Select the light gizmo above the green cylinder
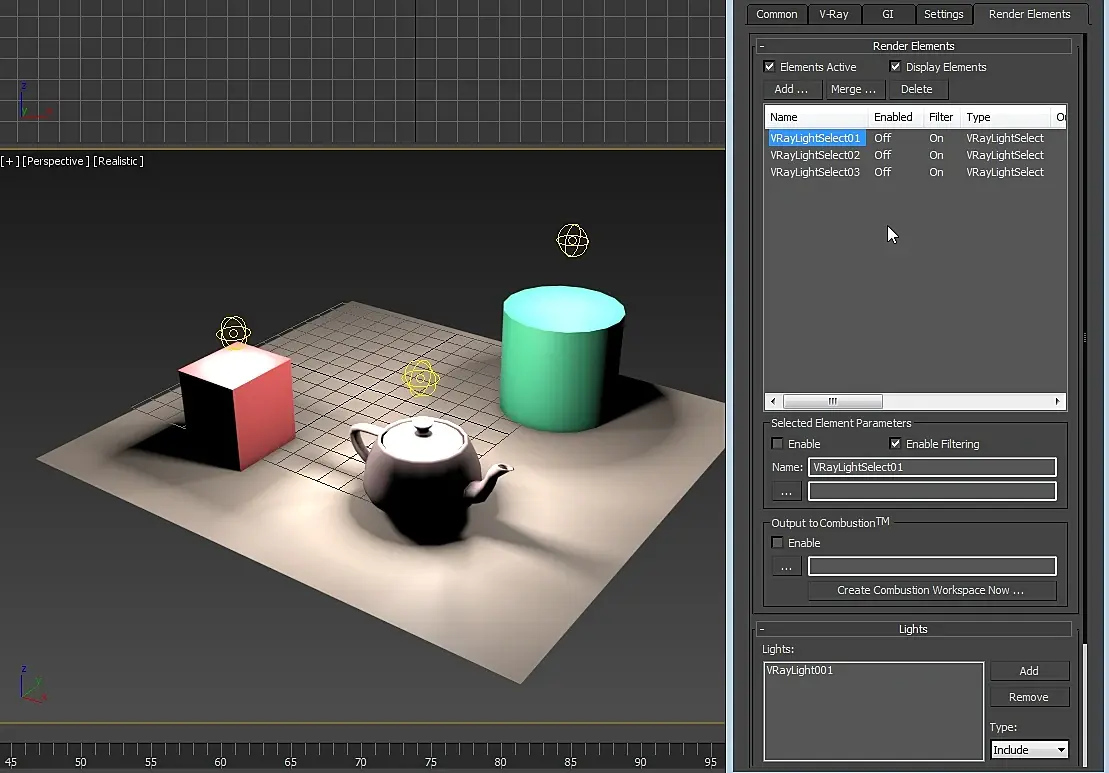This screenshot has width=1109, height=773. (x=572, y=240)
